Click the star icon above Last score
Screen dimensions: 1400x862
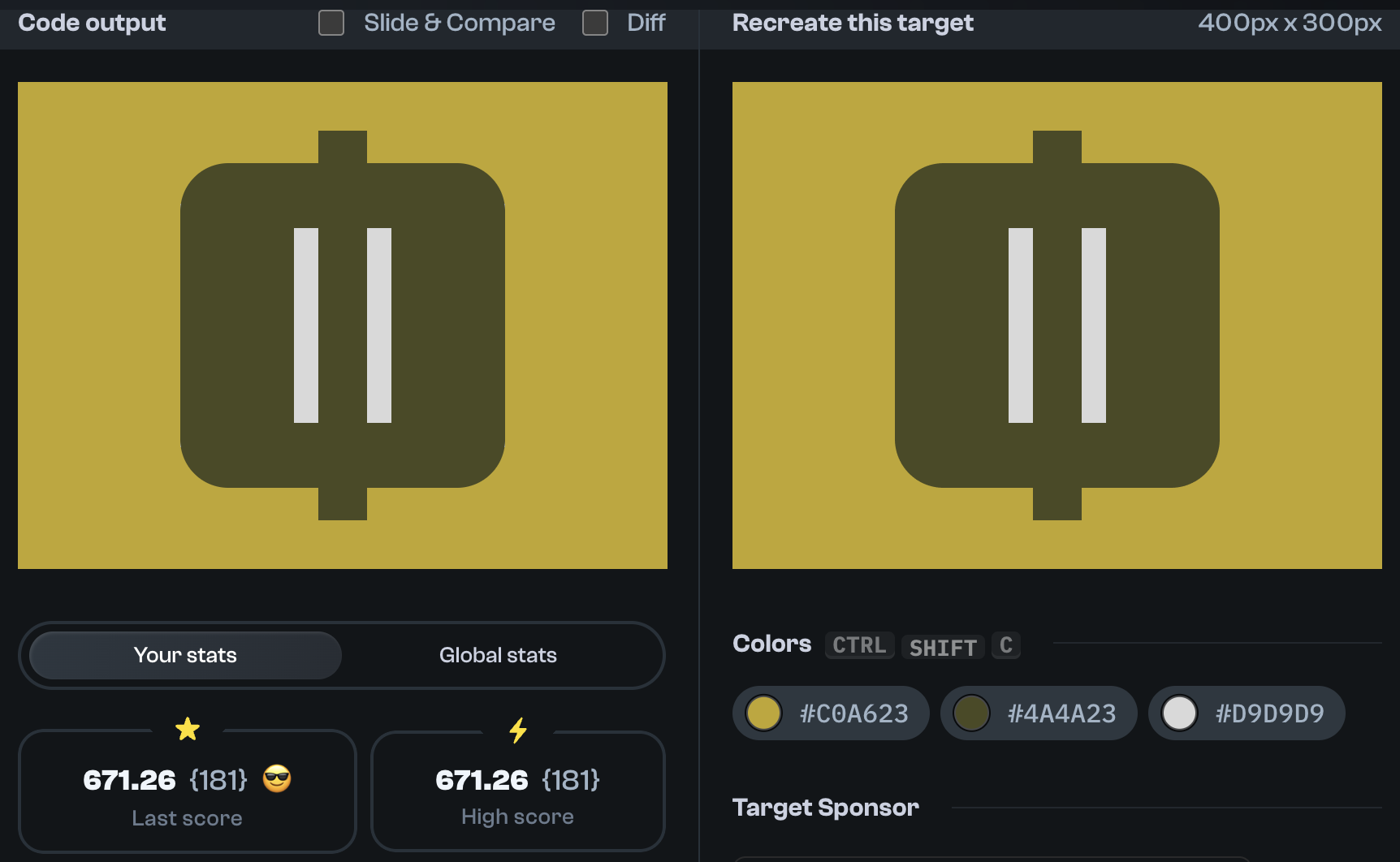point(188,729)
